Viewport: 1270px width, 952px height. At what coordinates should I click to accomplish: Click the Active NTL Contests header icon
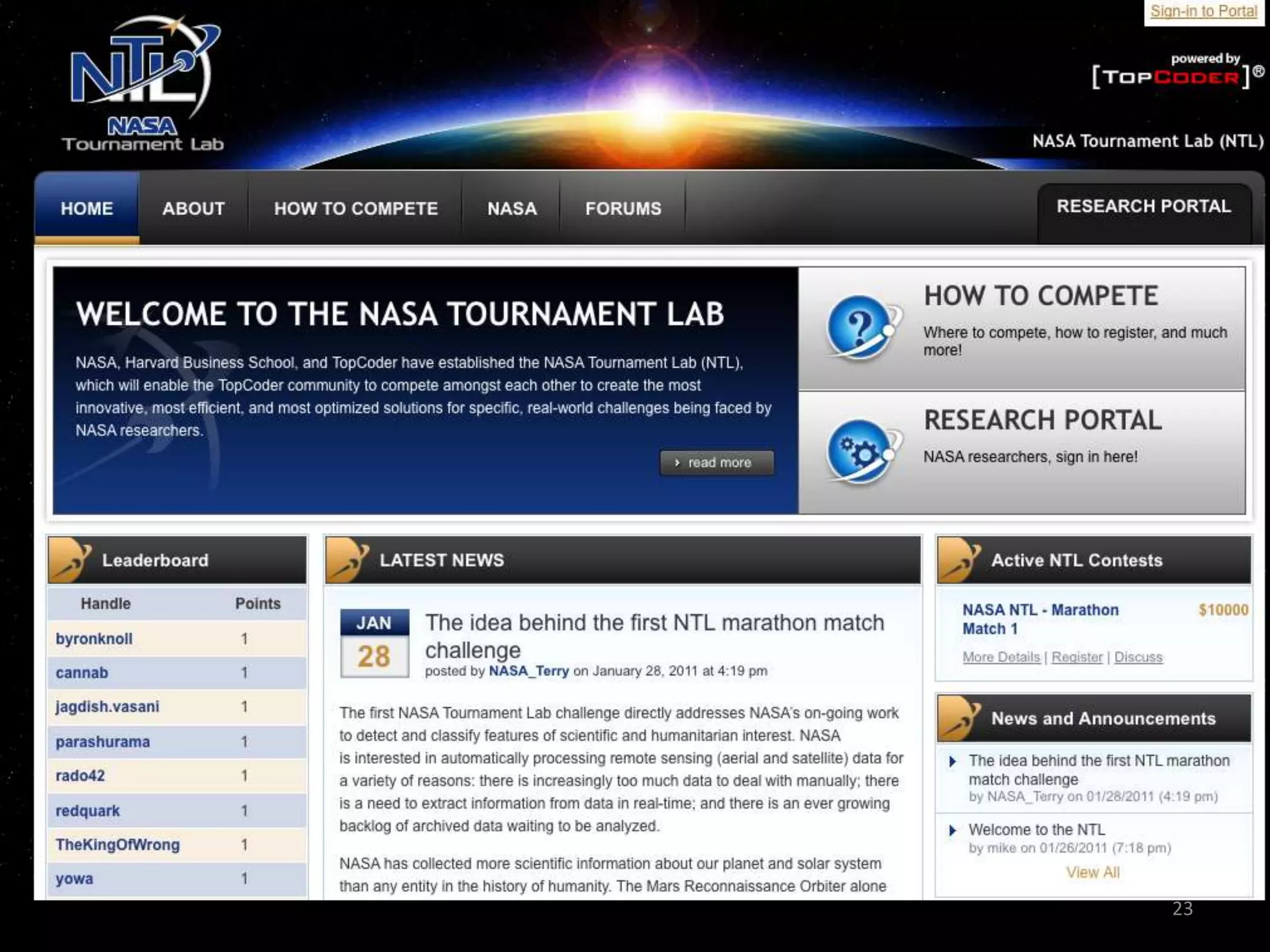(959, 560)
